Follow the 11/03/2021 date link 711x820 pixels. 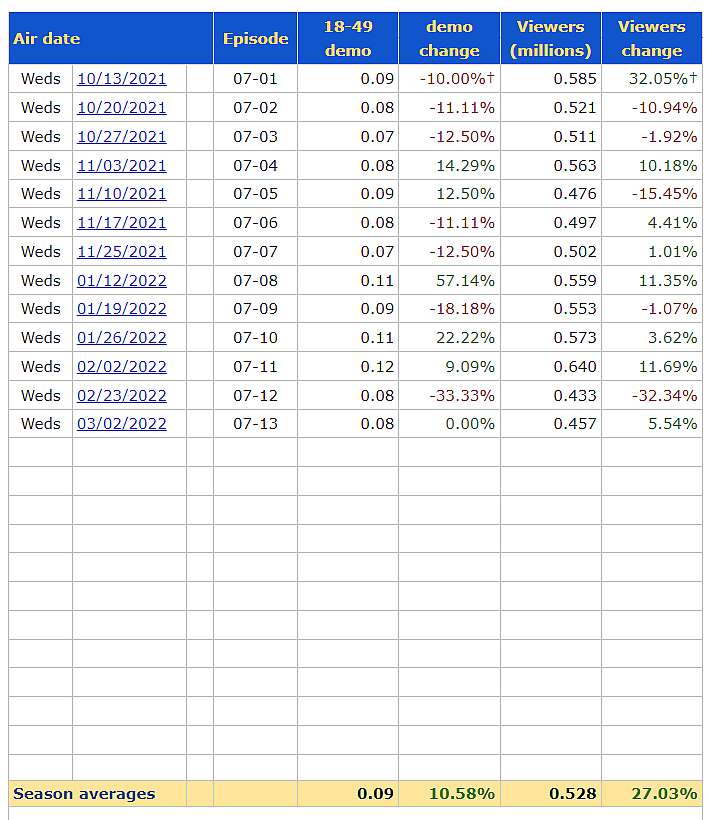122,166
